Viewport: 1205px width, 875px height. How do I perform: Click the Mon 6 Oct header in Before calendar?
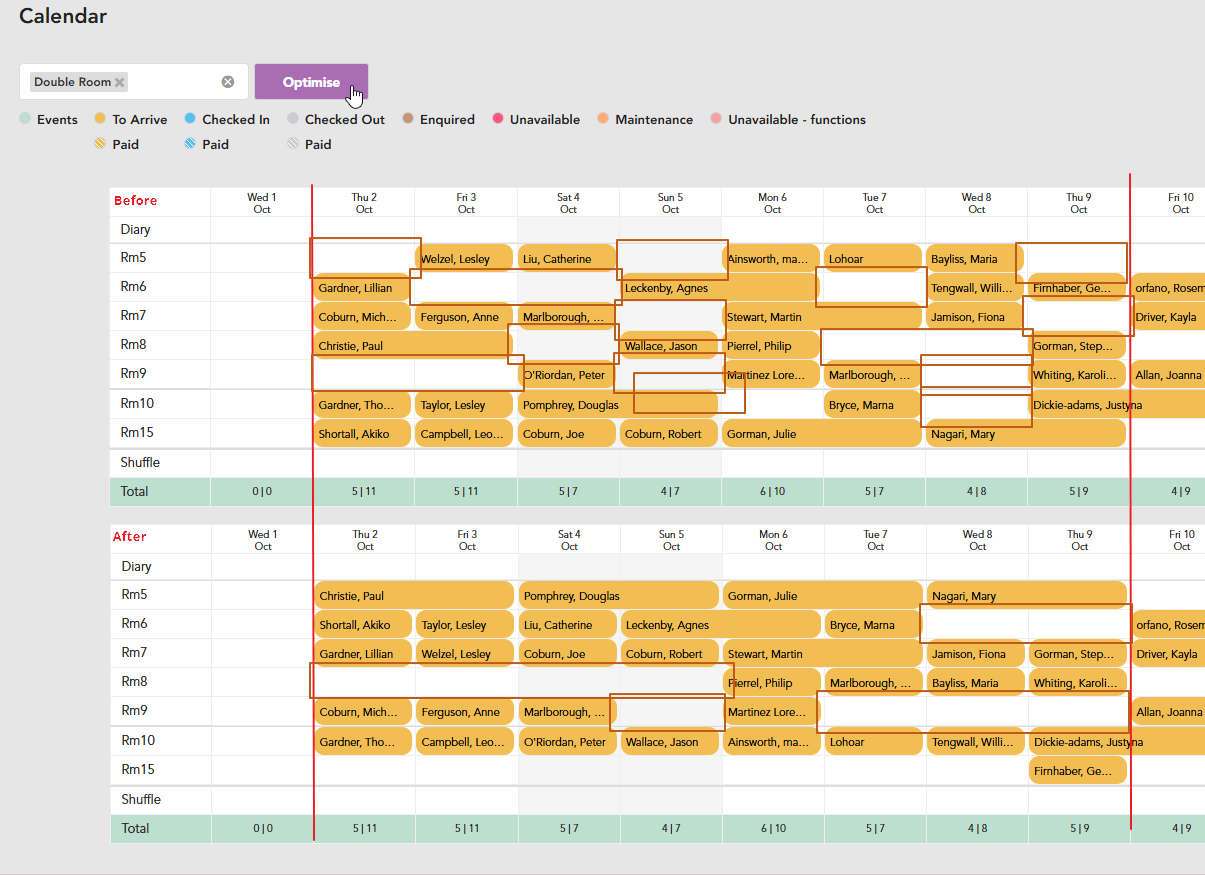pyautogui.click(x=773, y=203)
